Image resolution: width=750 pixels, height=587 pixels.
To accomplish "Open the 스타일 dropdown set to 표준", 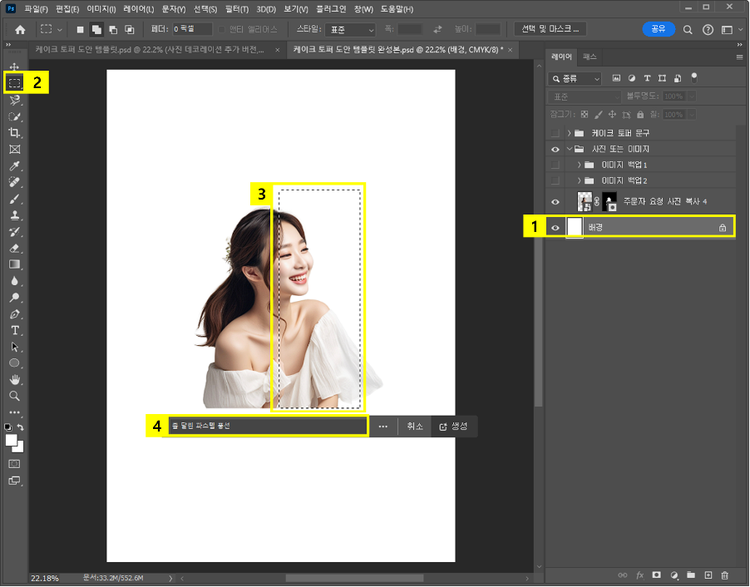I will click(x=350, y=30).
